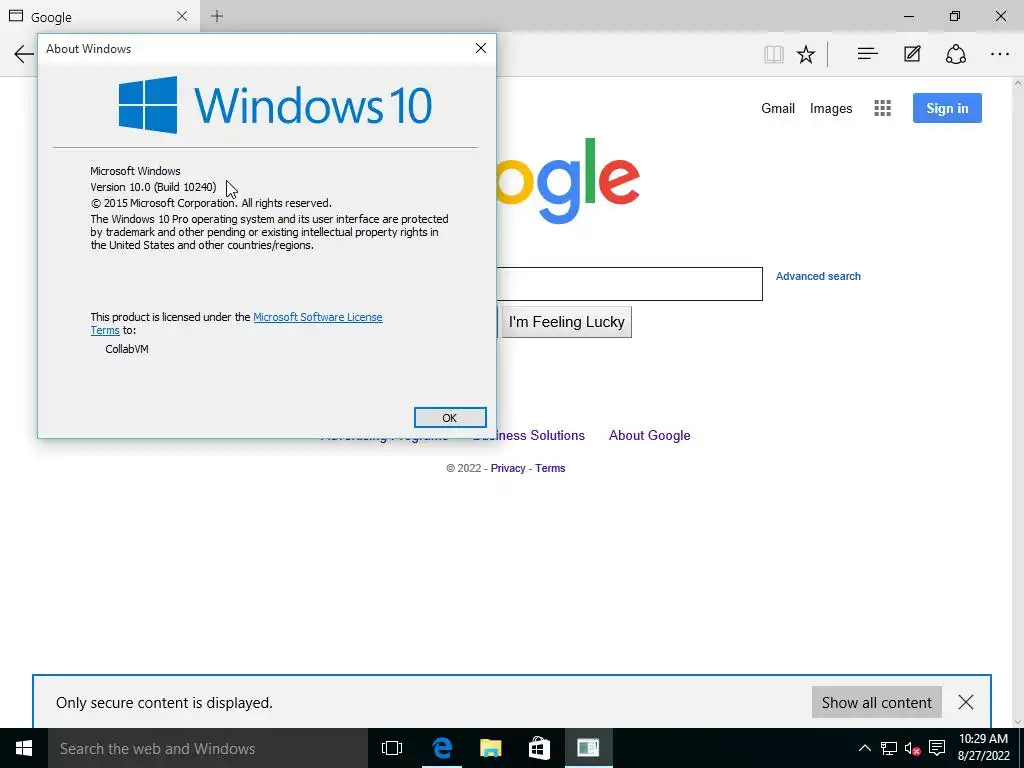The image size is (1024, 768).
Task: Show hidden tray icons chevron
Action: pos(864,748)
